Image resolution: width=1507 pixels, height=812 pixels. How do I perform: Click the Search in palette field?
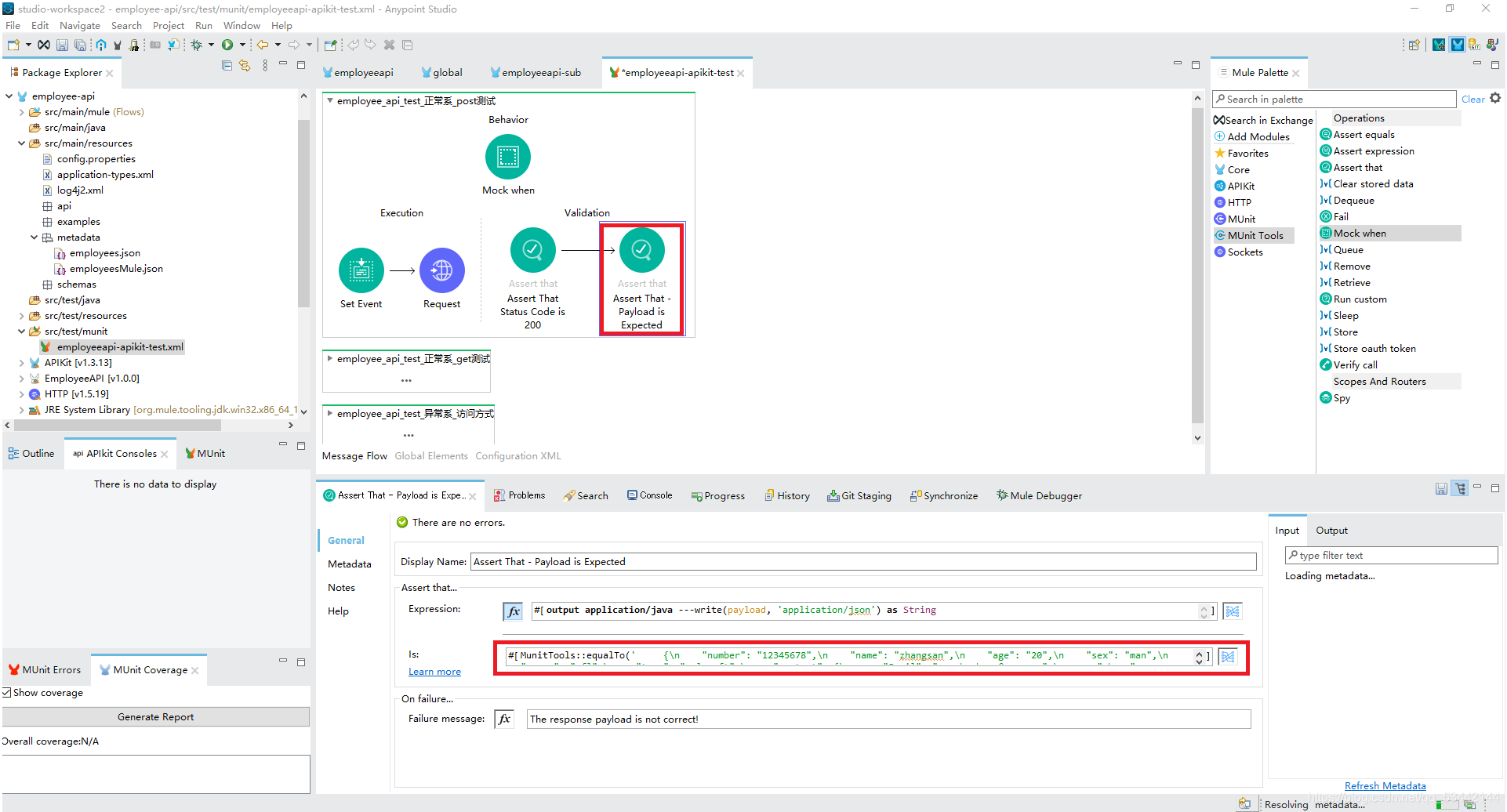(1334, 100)
